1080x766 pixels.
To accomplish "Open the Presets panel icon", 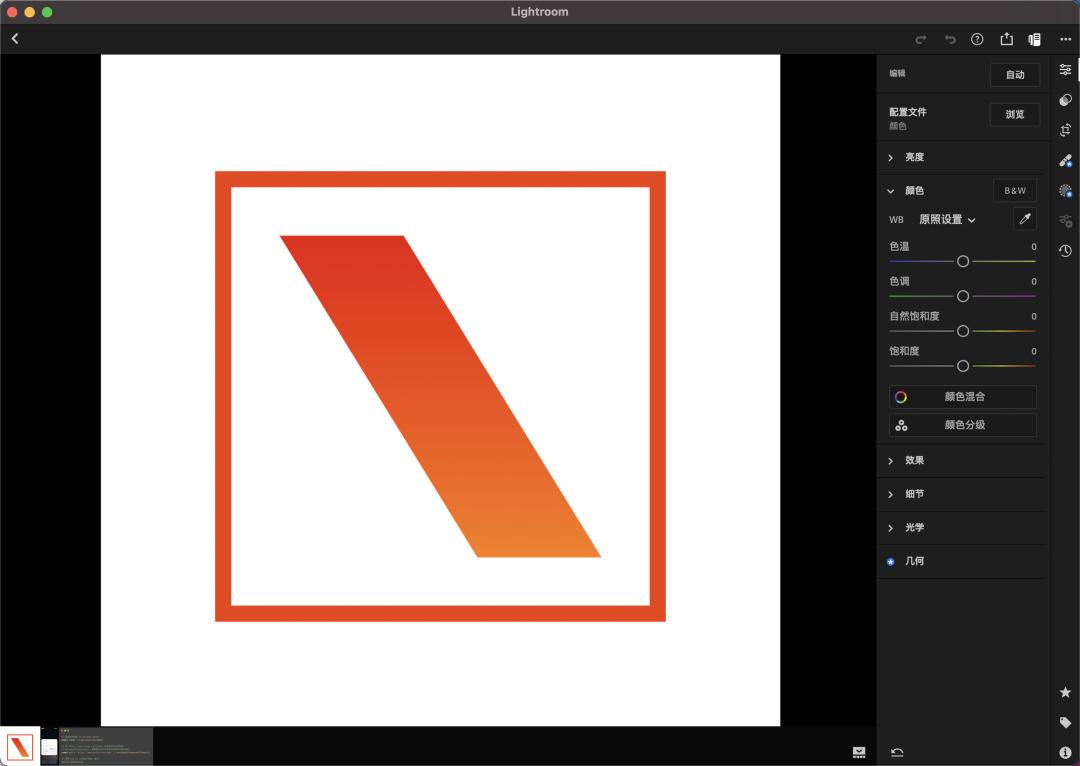I will (1065, 100).
